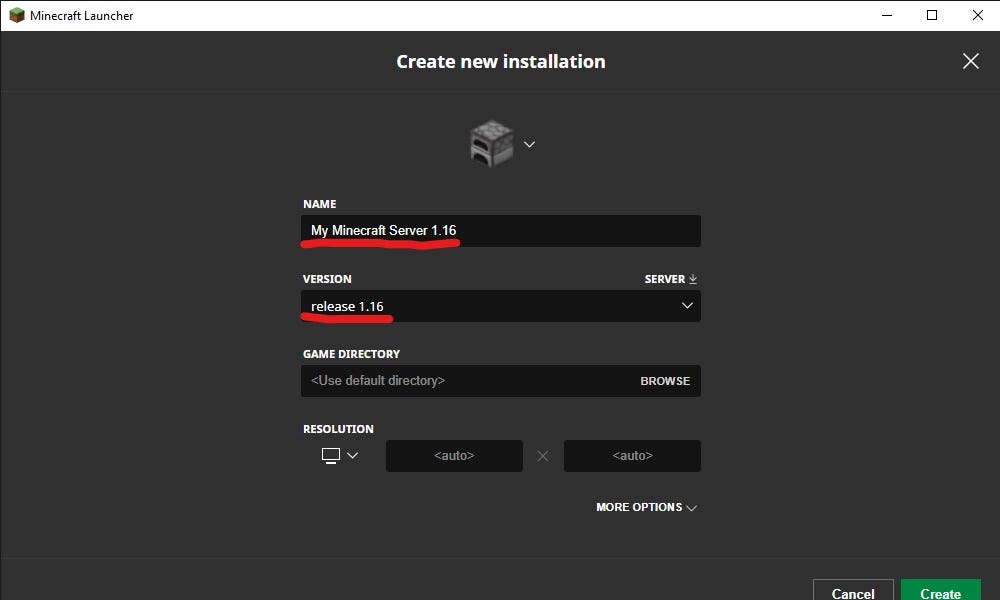Click the green Create button

click(941, 590)
